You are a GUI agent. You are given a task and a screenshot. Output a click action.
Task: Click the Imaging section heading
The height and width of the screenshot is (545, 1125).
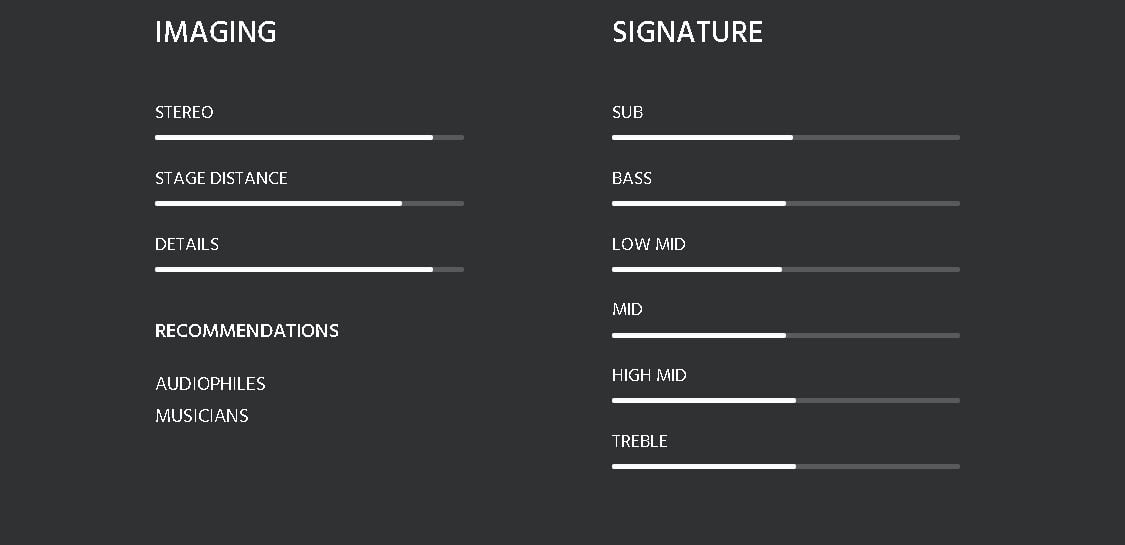coord(216,32)
